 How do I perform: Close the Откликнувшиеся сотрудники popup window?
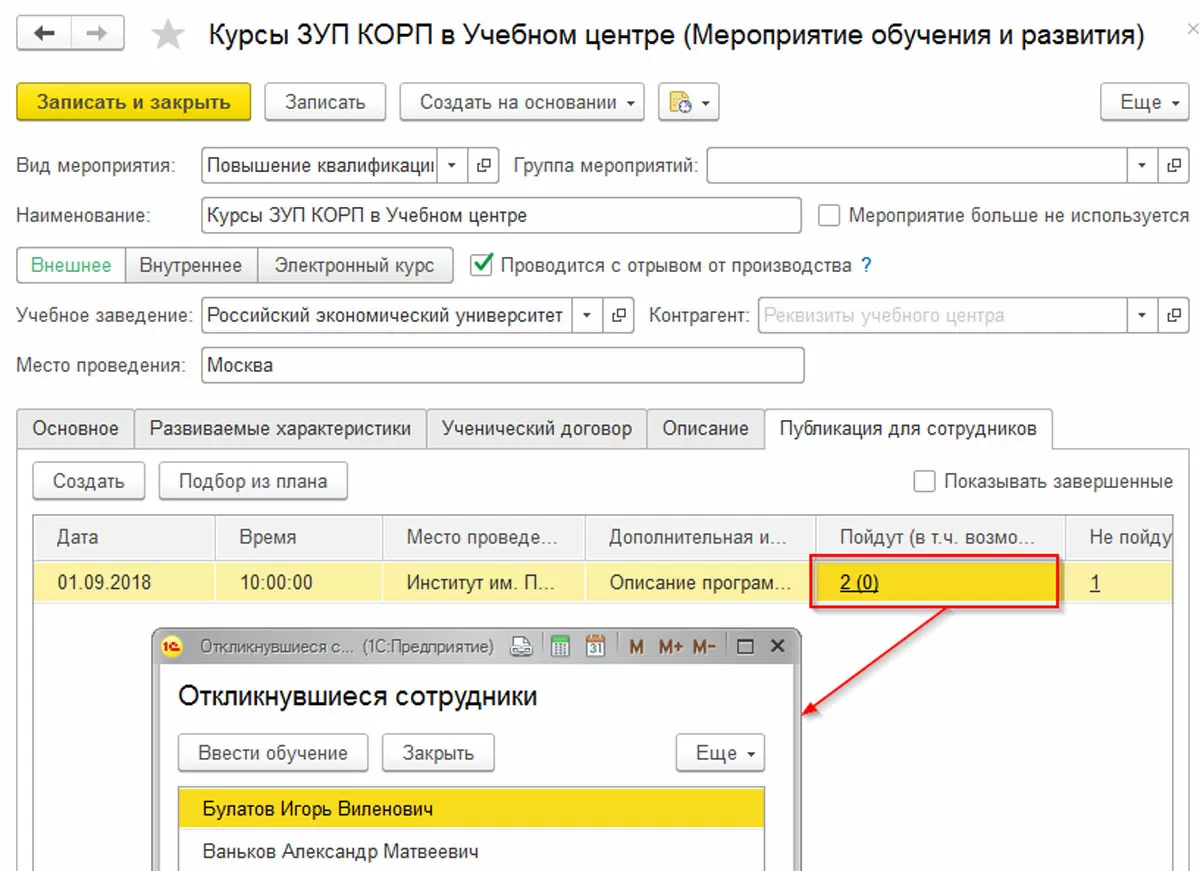point(777,647)
